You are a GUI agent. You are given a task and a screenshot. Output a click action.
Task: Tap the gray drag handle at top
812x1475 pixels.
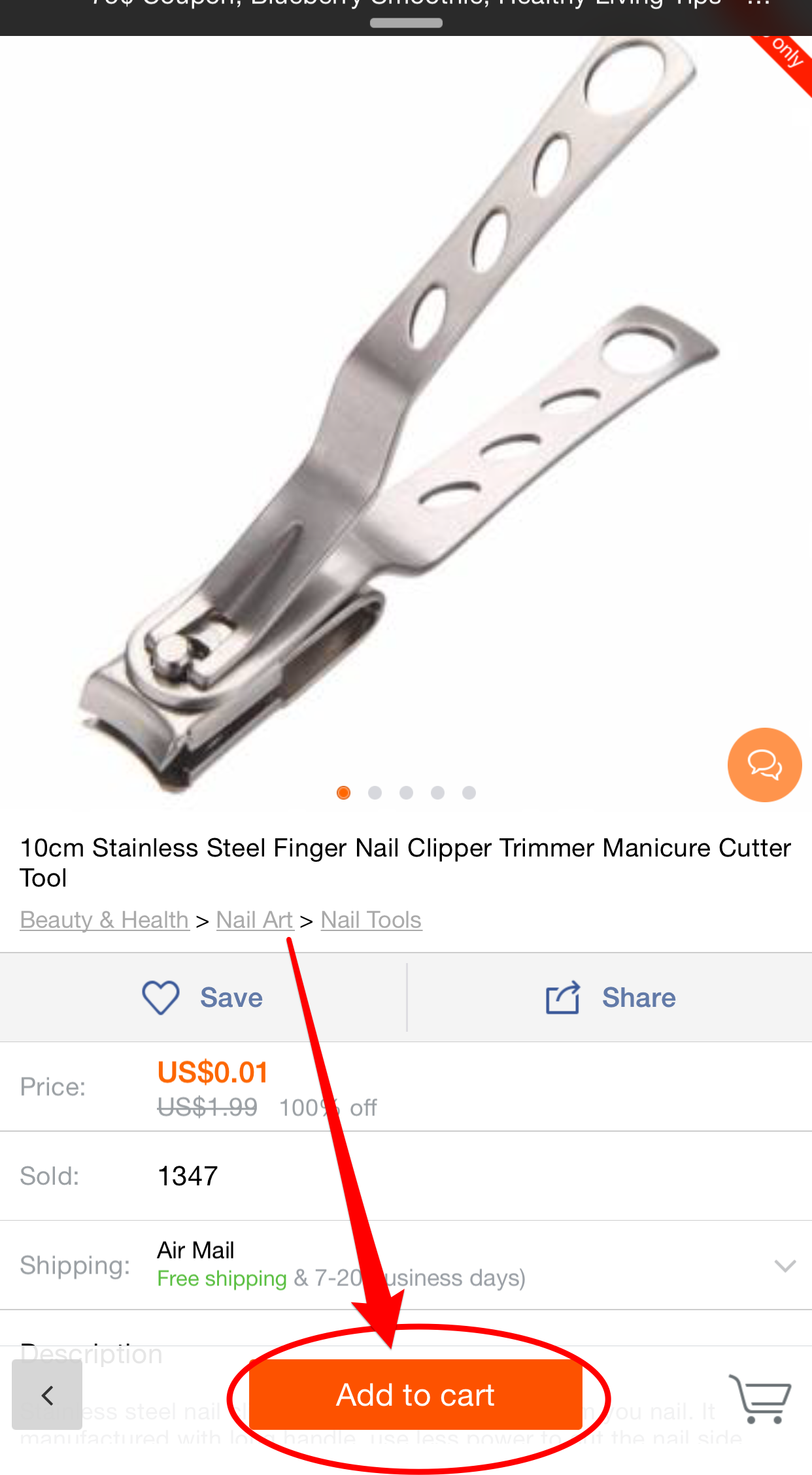tap(406, 23)
